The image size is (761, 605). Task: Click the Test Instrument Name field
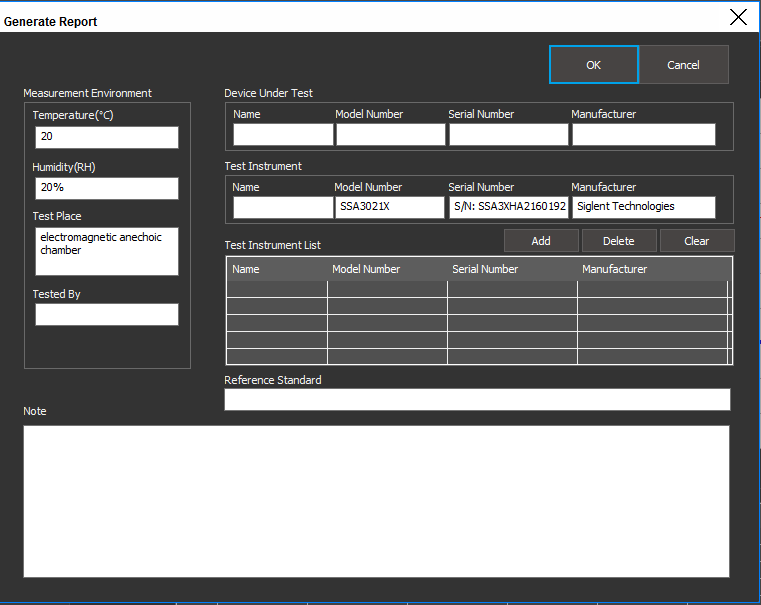pos(282,207)
